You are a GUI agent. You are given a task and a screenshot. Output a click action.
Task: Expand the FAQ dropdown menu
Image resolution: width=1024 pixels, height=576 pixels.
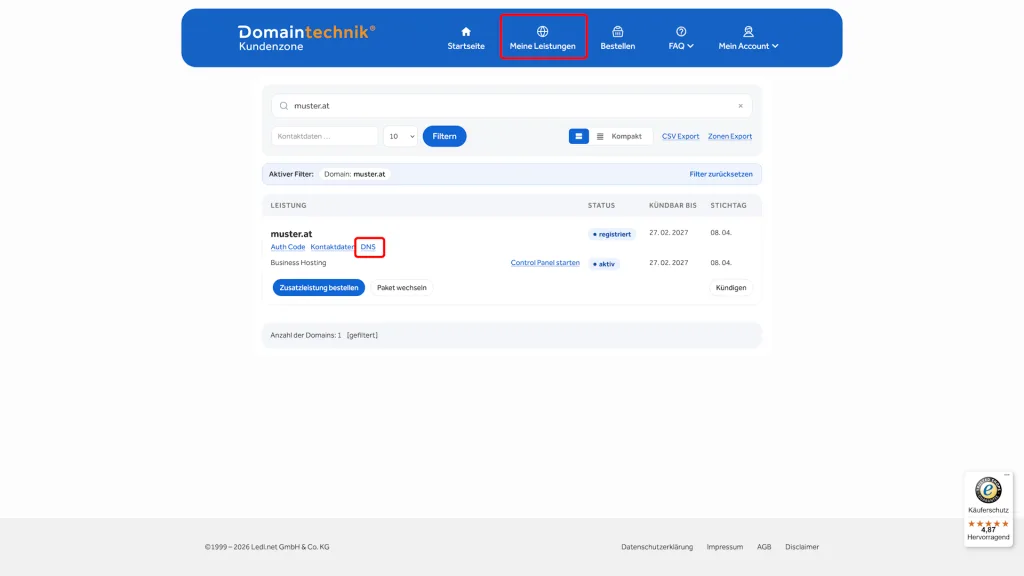[x=680, y=39]
